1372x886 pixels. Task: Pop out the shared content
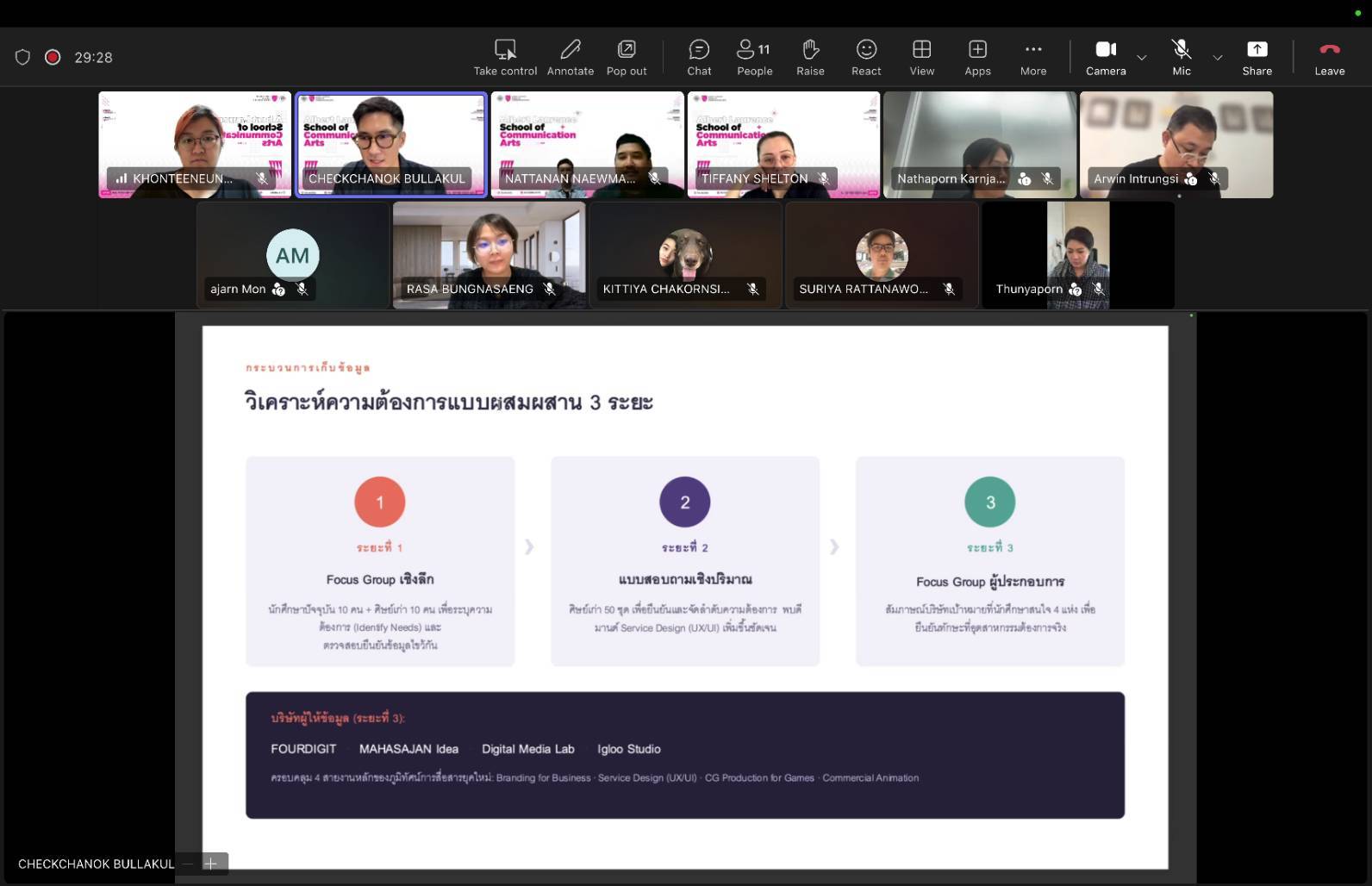[627, 57]
